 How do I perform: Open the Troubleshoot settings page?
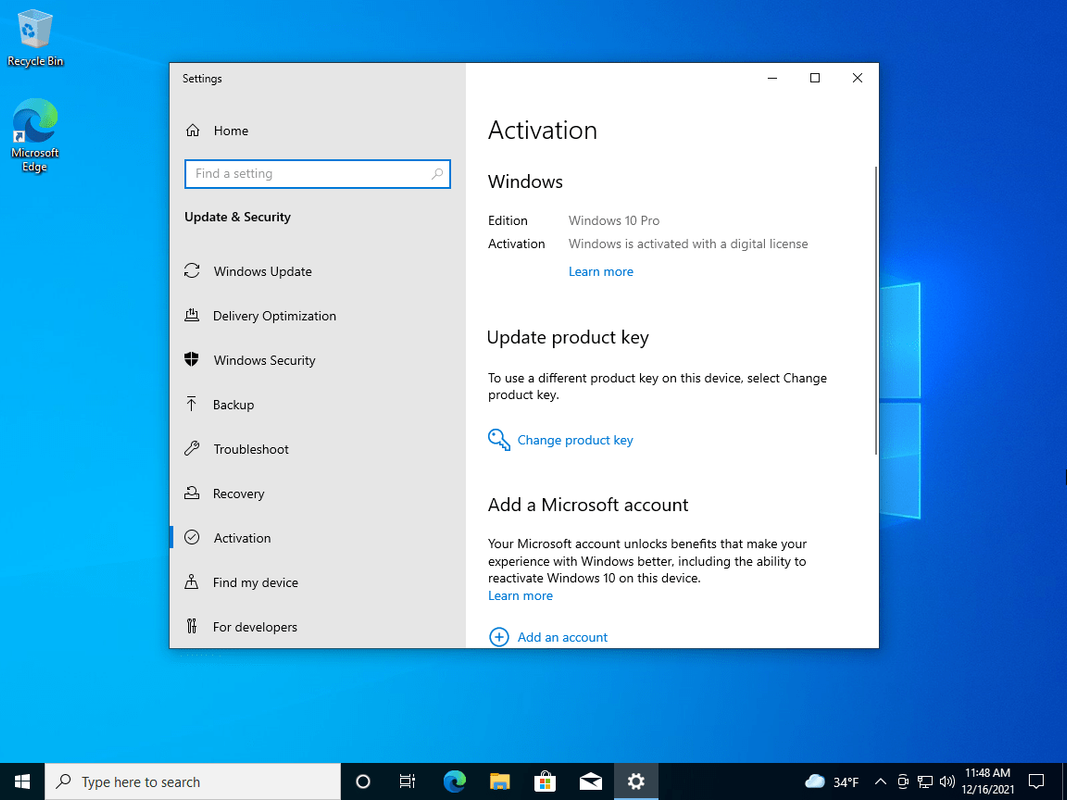coord(250,449)
